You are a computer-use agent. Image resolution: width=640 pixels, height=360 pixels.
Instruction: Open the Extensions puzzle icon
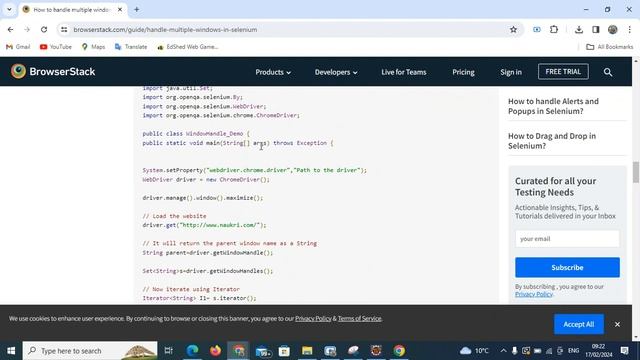pyautogui.click(x=554, y=29)
